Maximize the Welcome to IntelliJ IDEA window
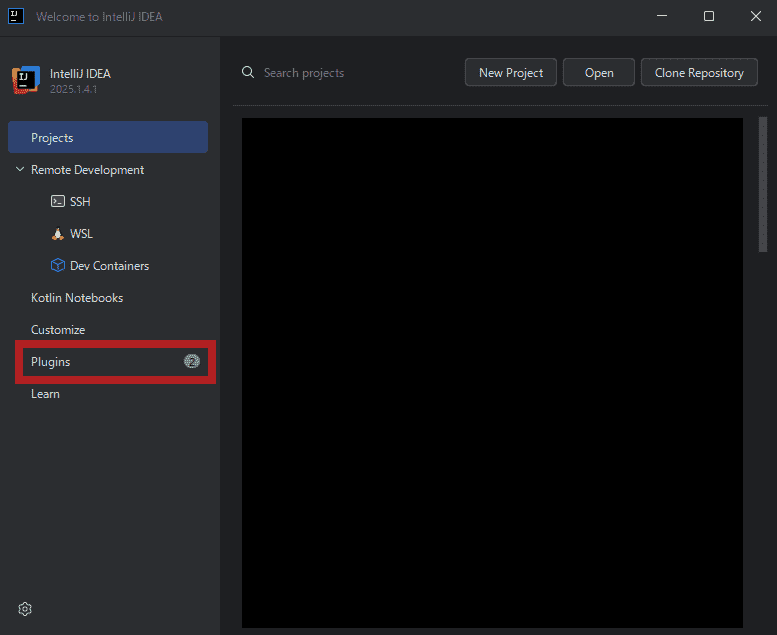777x635 pixels. (x=708, y=16)
